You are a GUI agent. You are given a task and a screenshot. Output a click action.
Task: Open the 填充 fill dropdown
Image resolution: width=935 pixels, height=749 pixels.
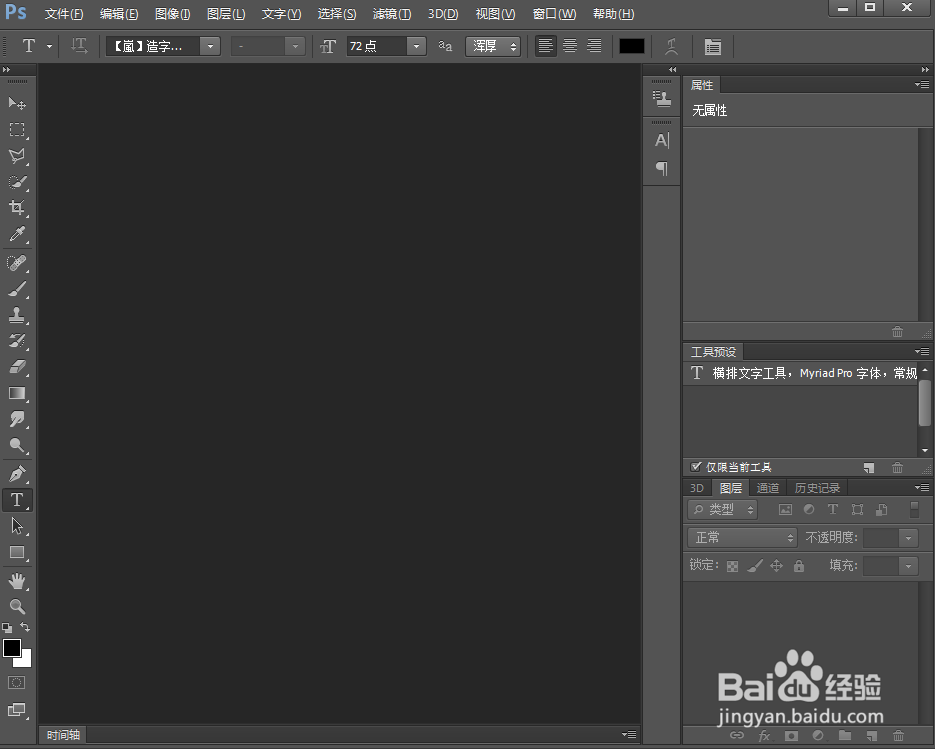pyautogui.click(x=908, y=565)
